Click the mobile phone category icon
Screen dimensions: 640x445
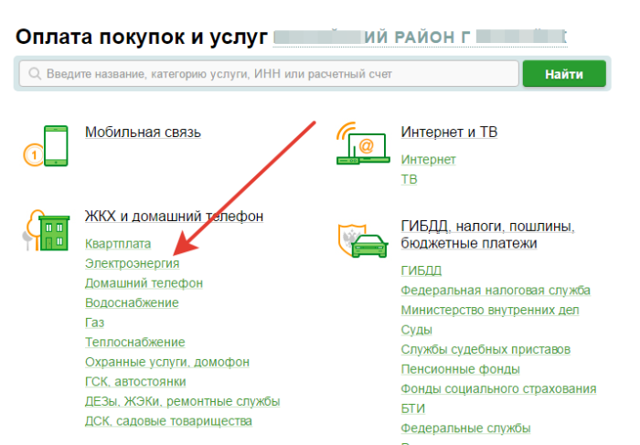click(x=46, y=146)
